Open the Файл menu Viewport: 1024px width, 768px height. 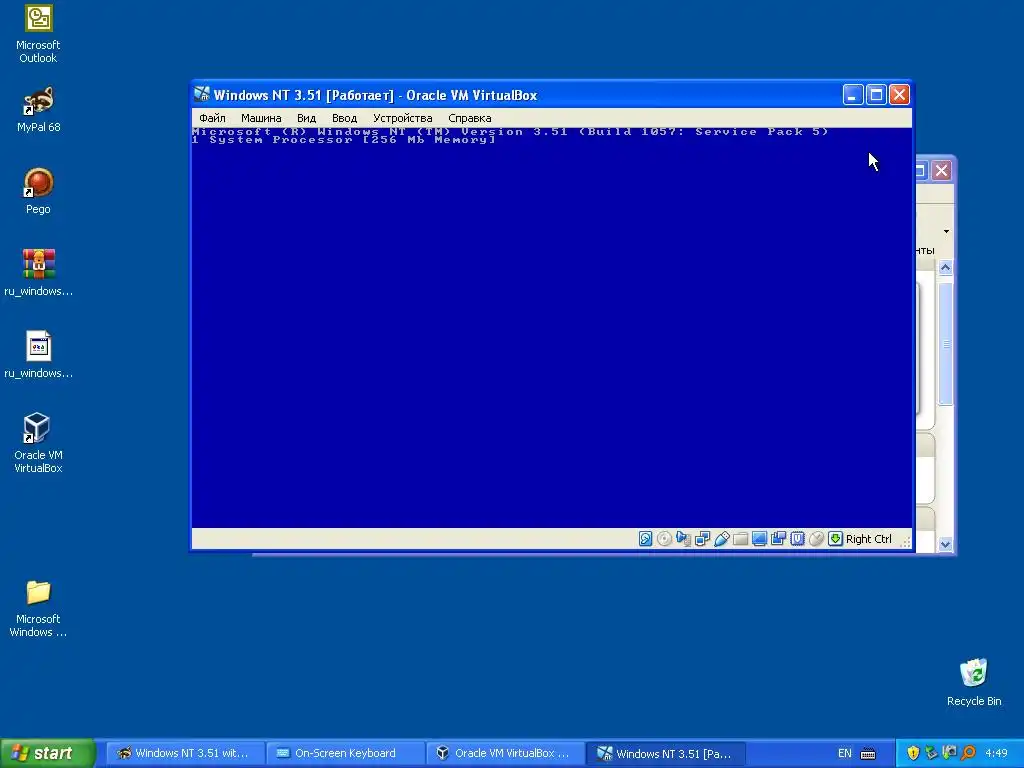[212, 118]
